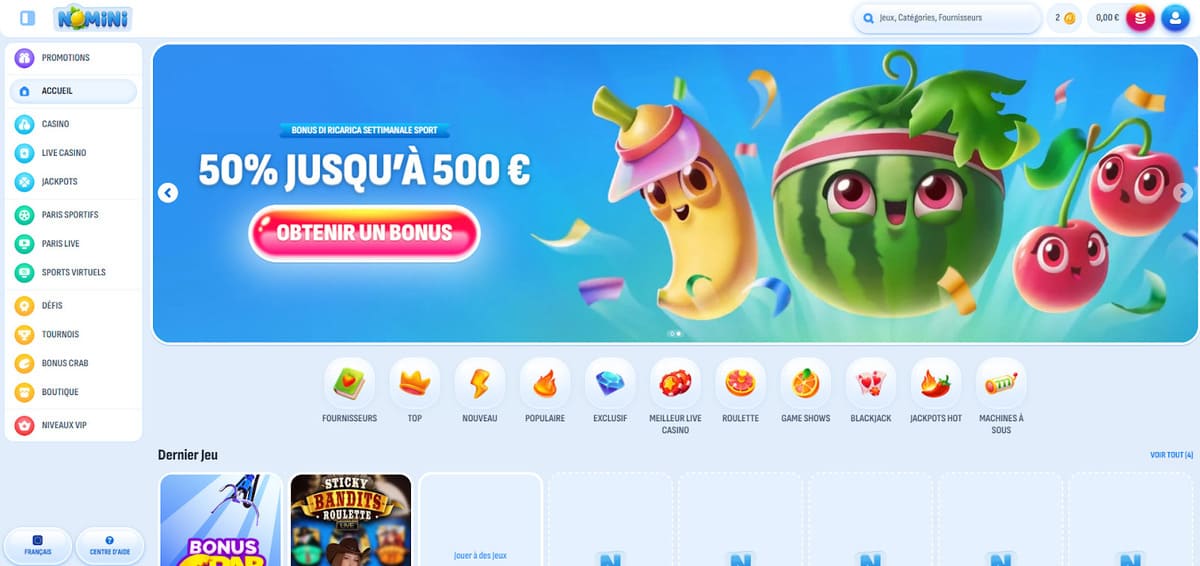Open the Sticky Bandits Roulette thumbnail
The image size is (1200, 566).
click(351, 520)
